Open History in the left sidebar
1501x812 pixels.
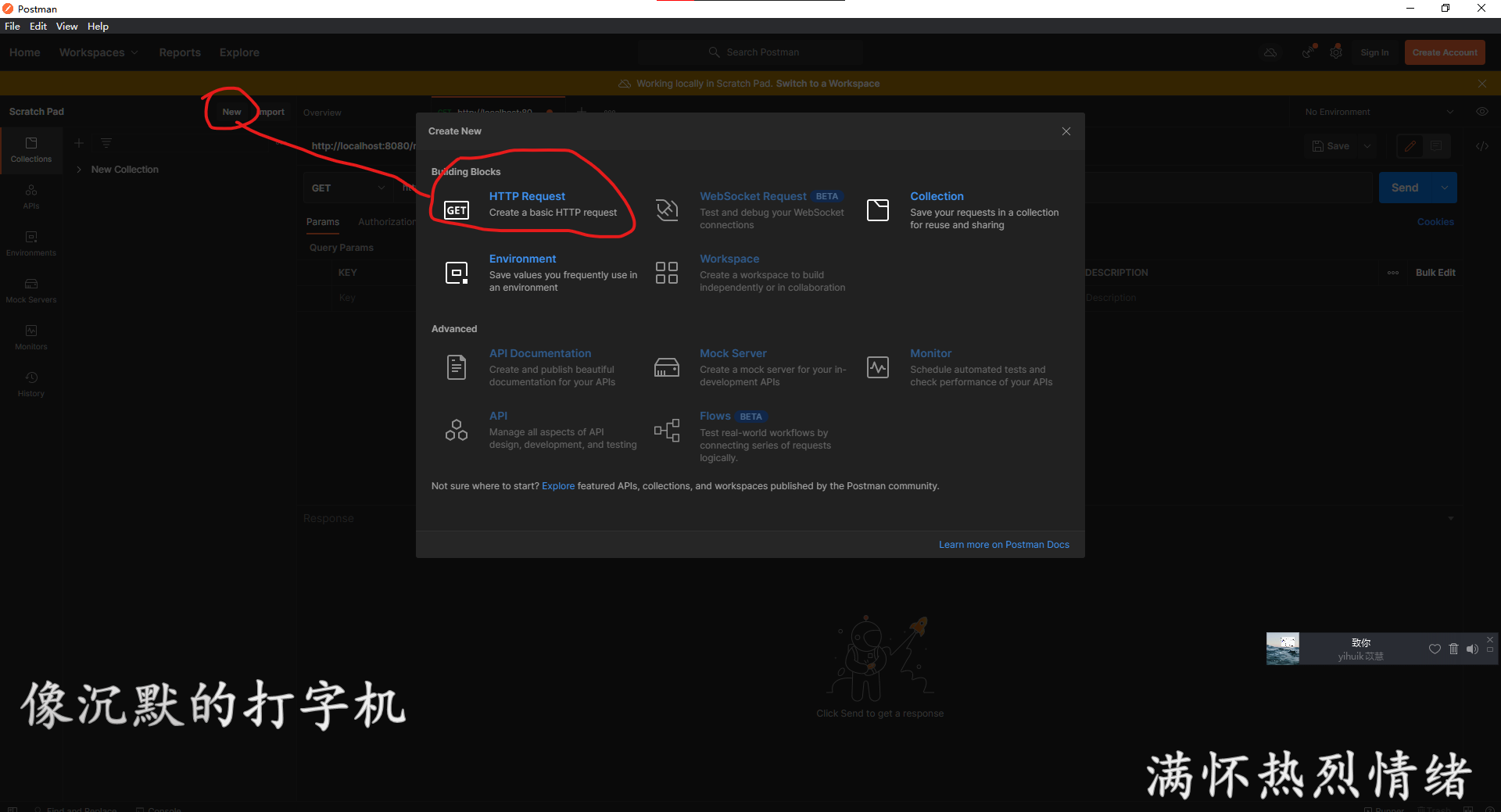click(31, 385)
